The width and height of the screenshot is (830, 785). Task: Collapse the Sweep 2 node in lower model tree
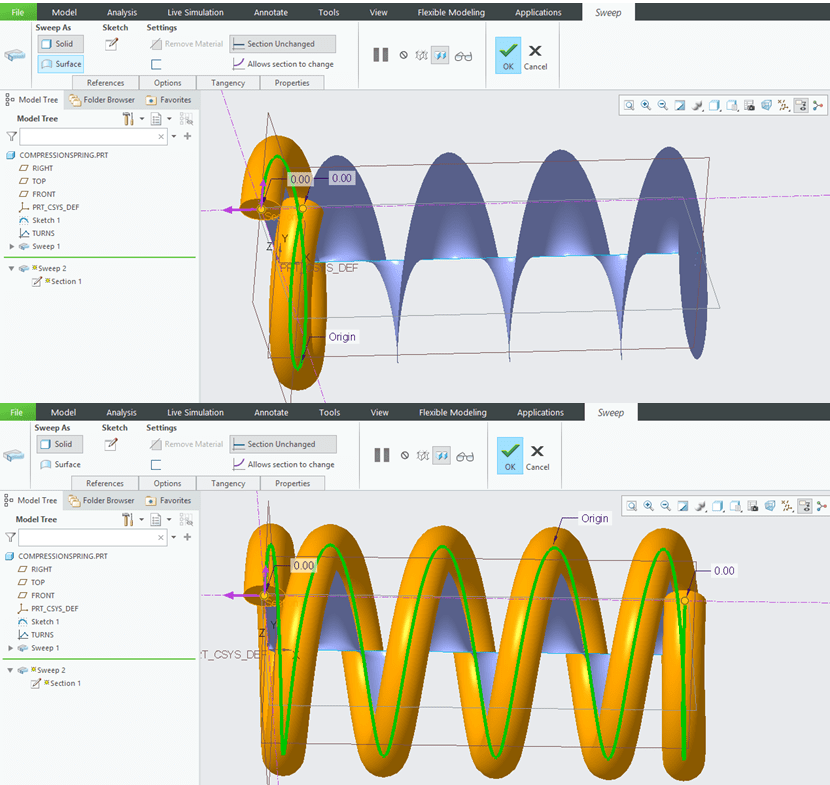click(x=12, y=670)
